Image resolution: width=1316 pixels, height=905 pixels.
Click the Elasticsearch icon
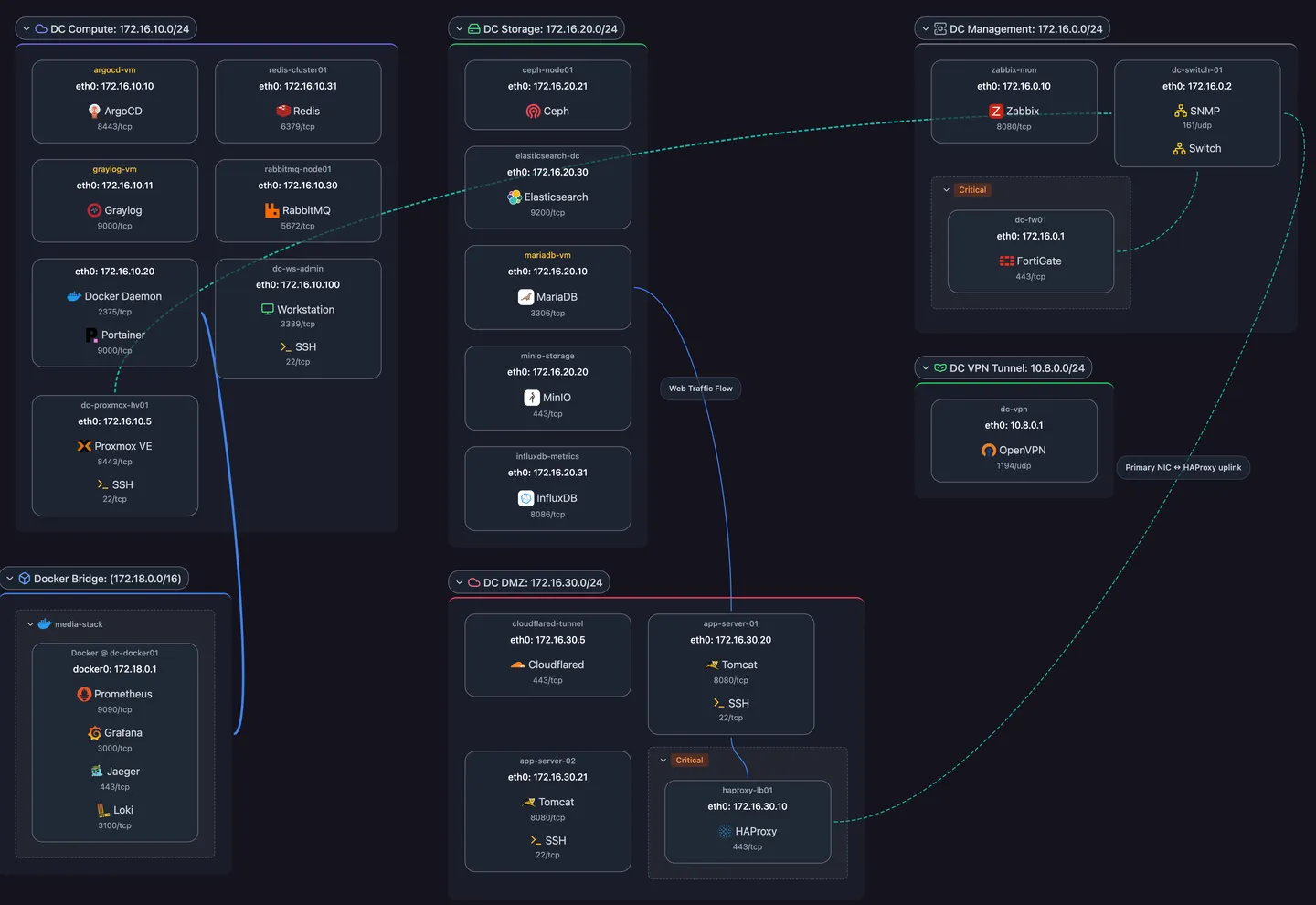(515, 197)
